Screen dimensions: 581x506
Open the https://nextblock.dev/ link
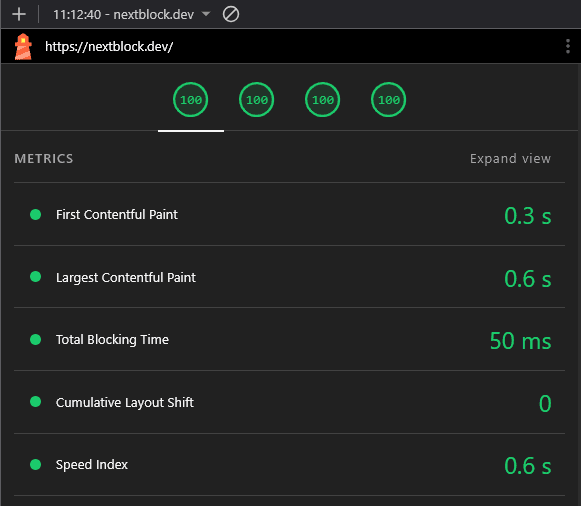click(109, 47)
